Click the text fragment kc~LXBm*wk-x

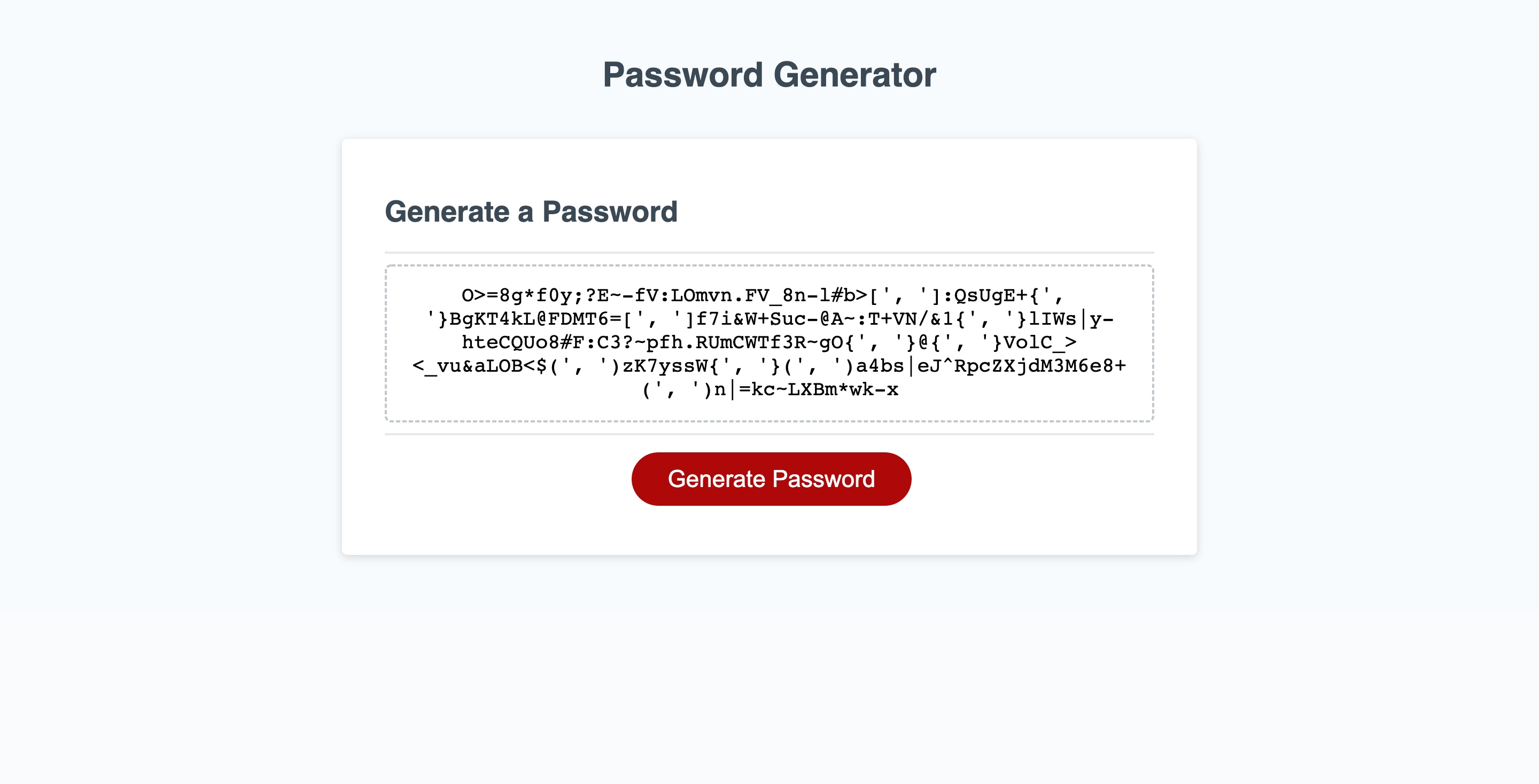825,390
